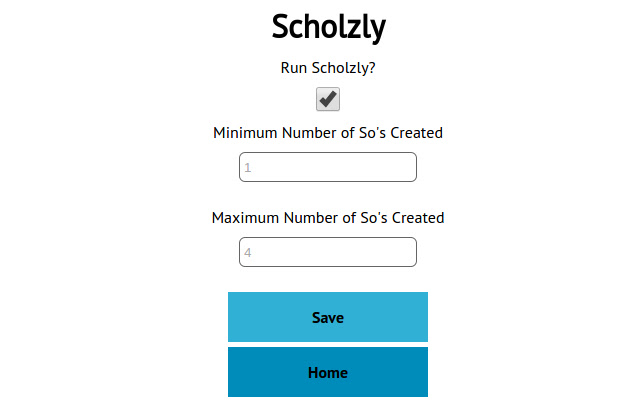
Task: Click the 'Maximum Number of So's Created' label
Action: click(x=328, y=218)
